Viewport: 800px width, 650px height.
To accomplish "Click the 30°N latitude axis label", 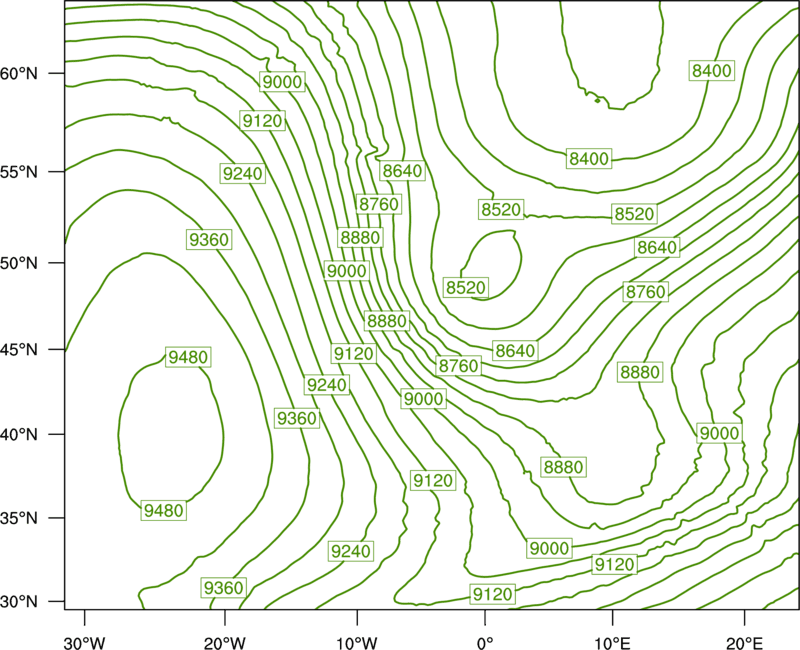I will click(19, 602).
